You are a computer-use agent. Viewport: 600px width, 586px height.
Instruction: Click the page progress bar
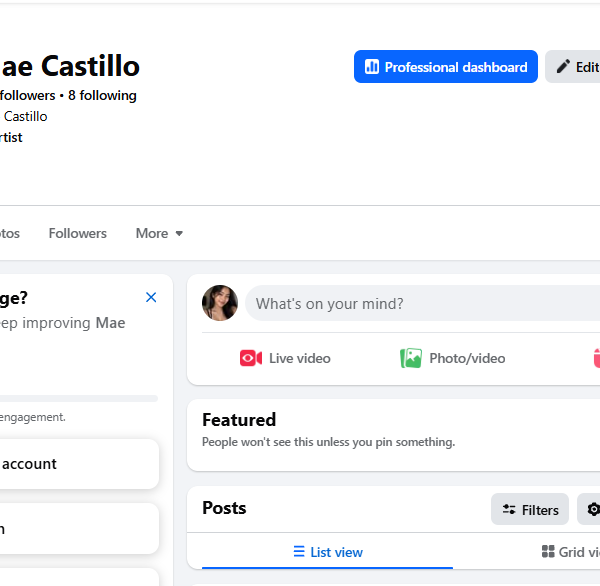[x=78, y=398]
